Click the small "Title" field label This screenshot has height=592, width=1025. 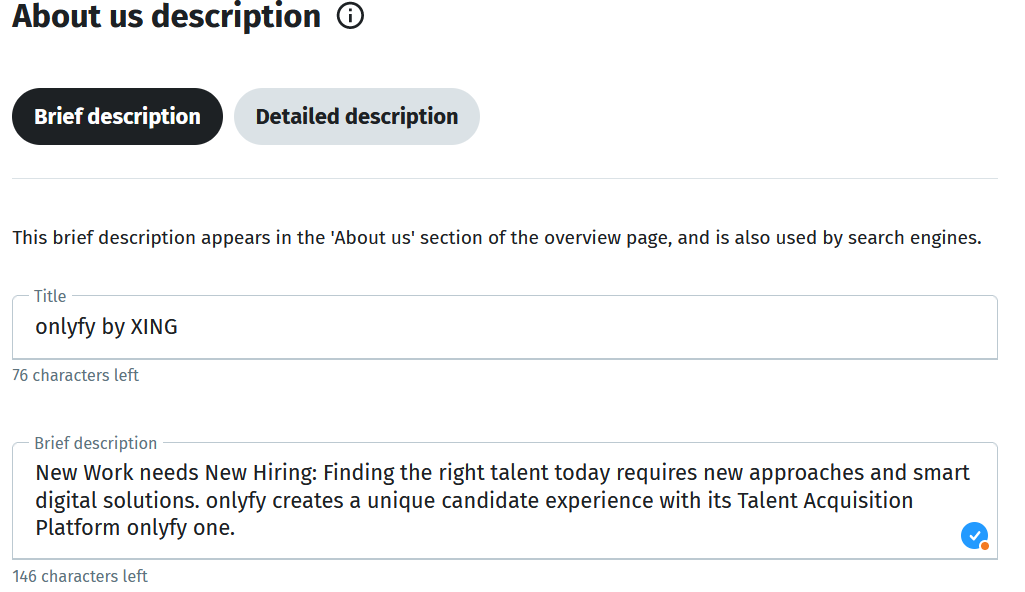click(50, 296)
